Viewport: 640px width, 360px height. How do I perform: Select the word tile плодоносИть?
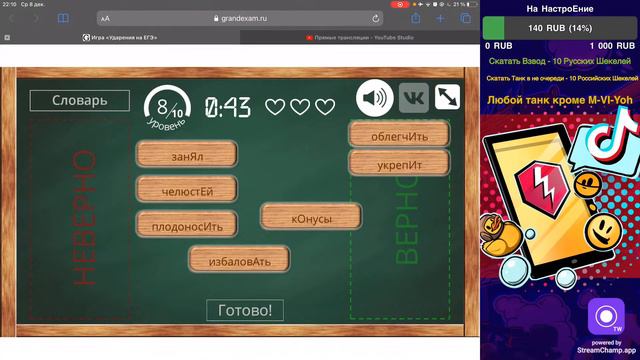187,224
